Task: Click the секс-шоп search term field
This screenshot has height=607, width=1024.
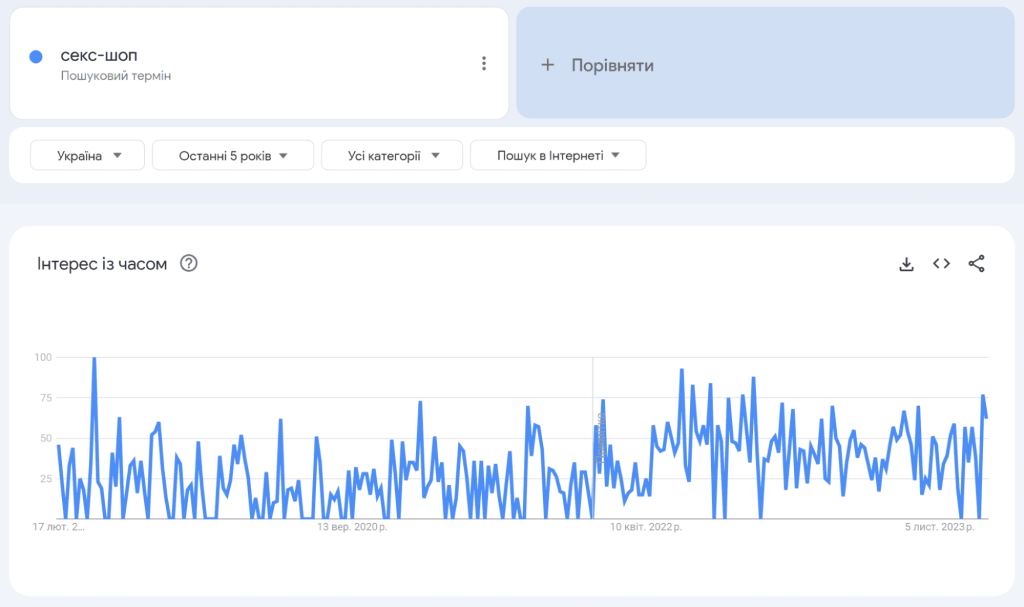Action: pyautogui.click(x=99, y=56)
